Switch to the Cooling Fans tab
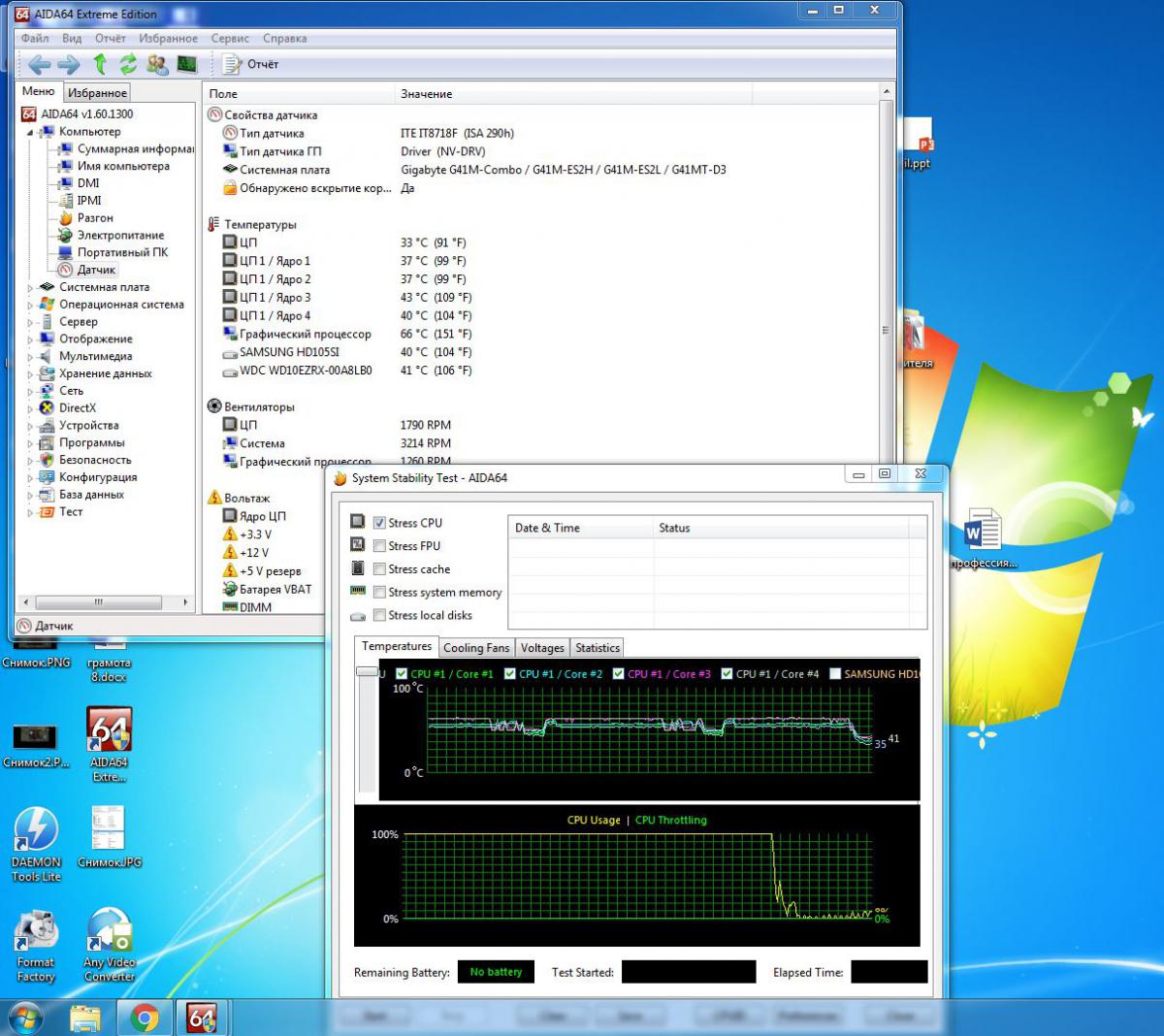 click(475, 648)
